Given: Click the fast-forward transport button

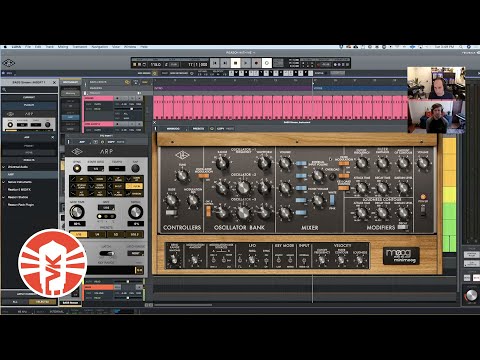Looking at the screenshot, I should 225,63.
